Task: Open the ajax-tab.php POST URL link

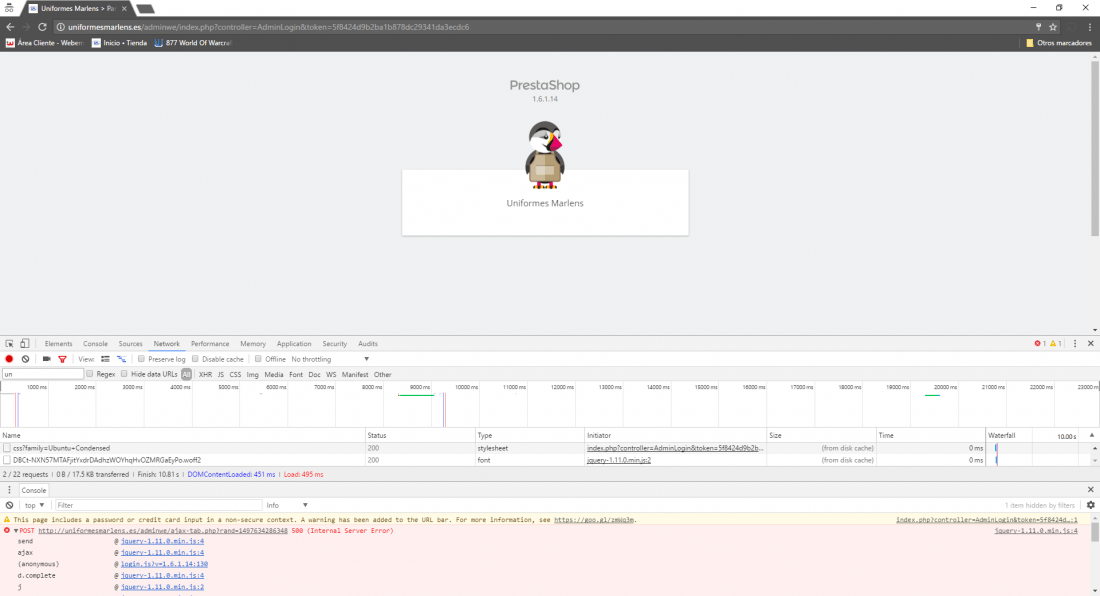Action: [x=163, y=531]
